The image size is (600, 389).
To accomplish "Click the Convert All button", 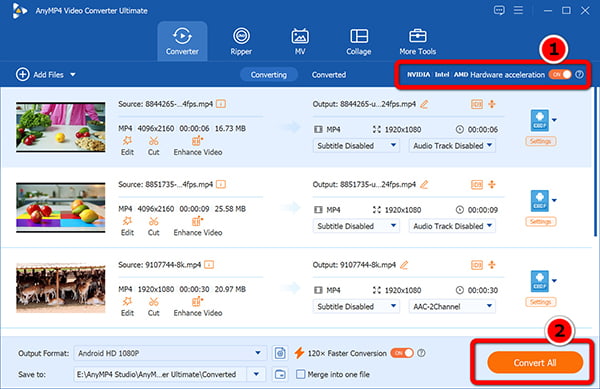I will [x=535, y=363].
